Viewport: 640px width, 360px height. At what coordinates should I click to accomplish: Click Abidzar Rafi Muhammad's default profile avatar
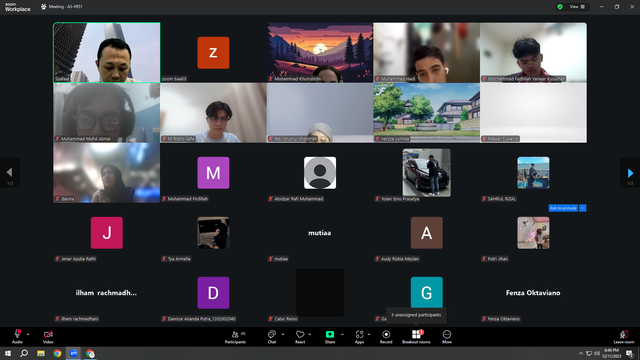click(x=320, y=173)
